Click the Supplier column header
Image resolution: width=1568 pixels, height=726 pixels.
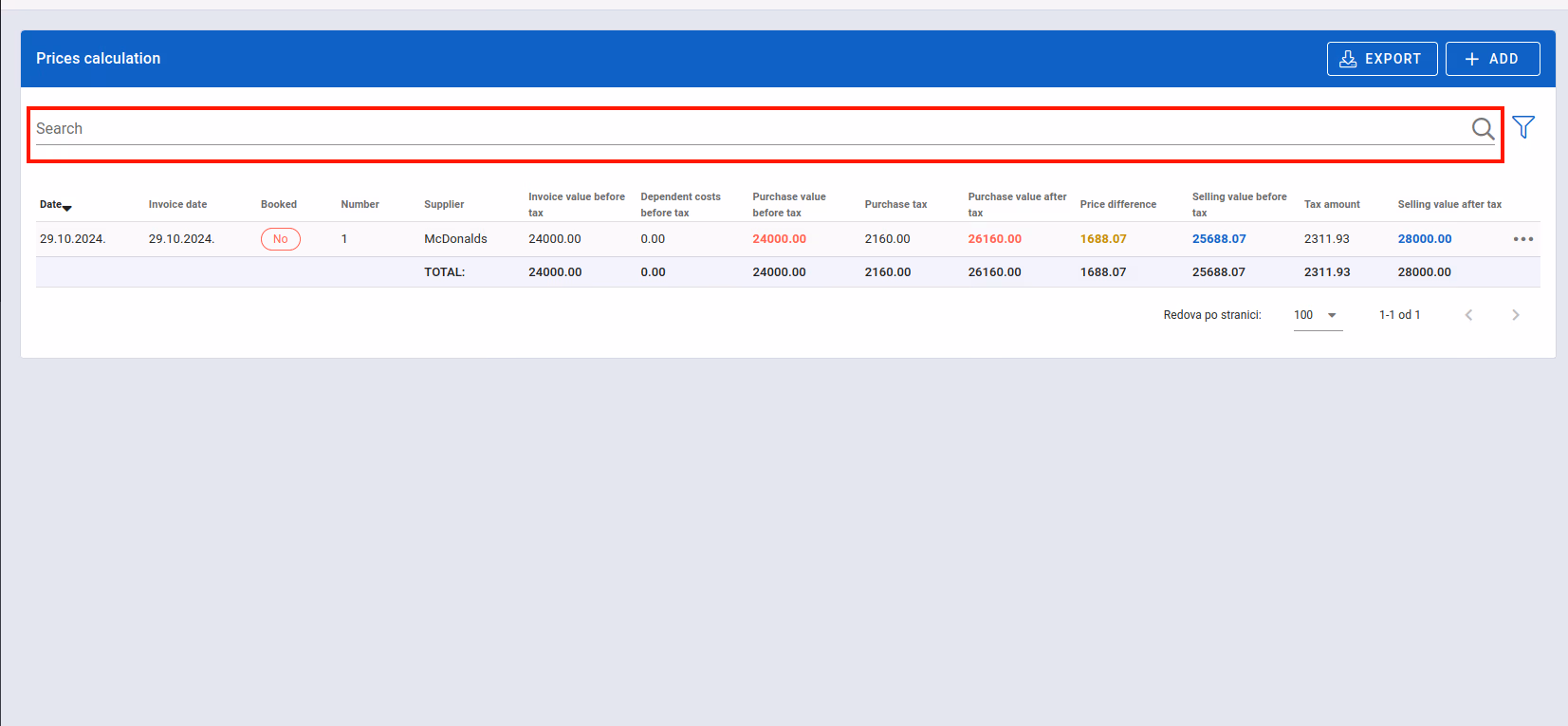pyautogui.click(x=444, y=205)
